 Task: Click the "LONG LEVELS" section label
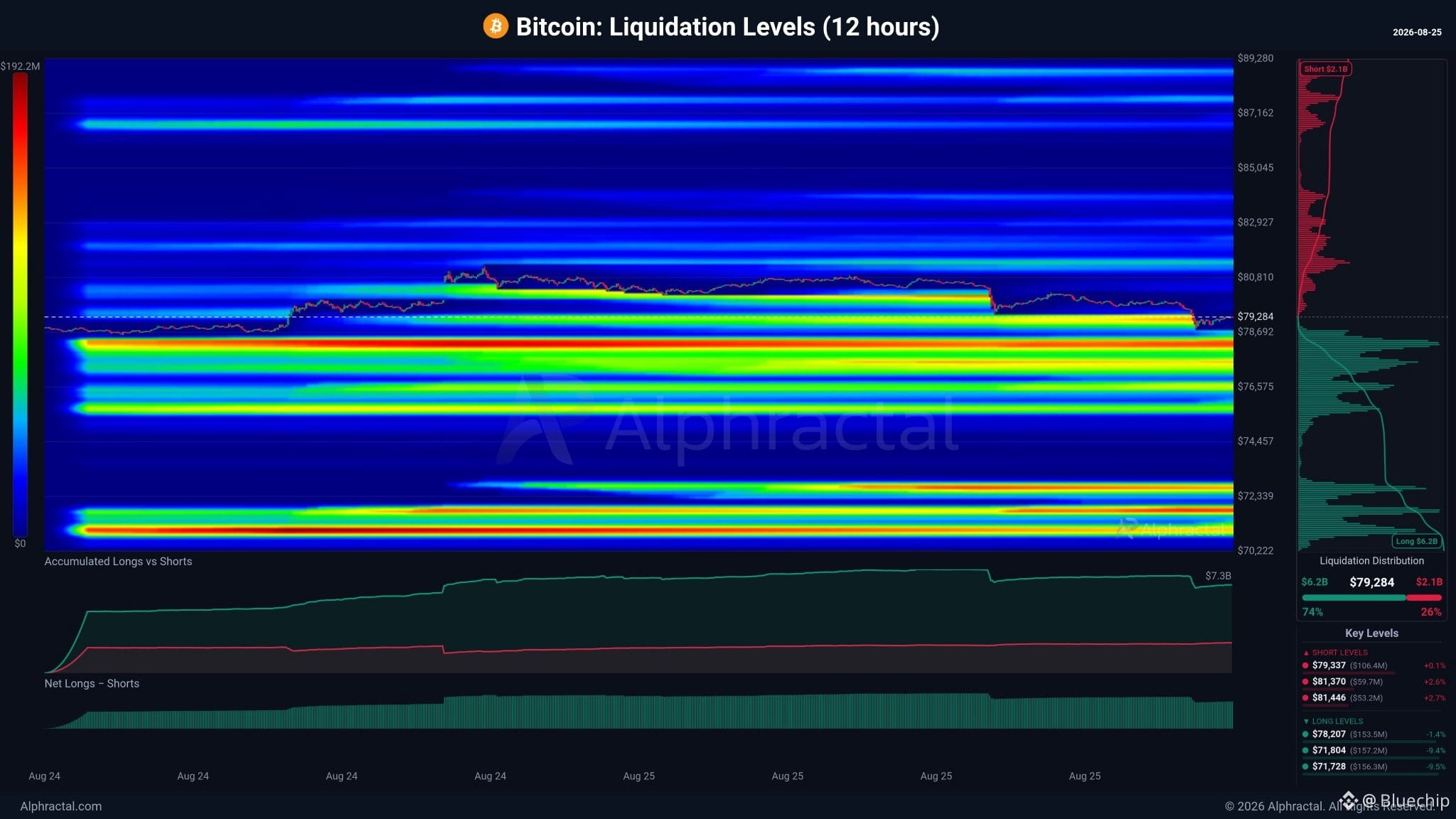click(1337, 721)
